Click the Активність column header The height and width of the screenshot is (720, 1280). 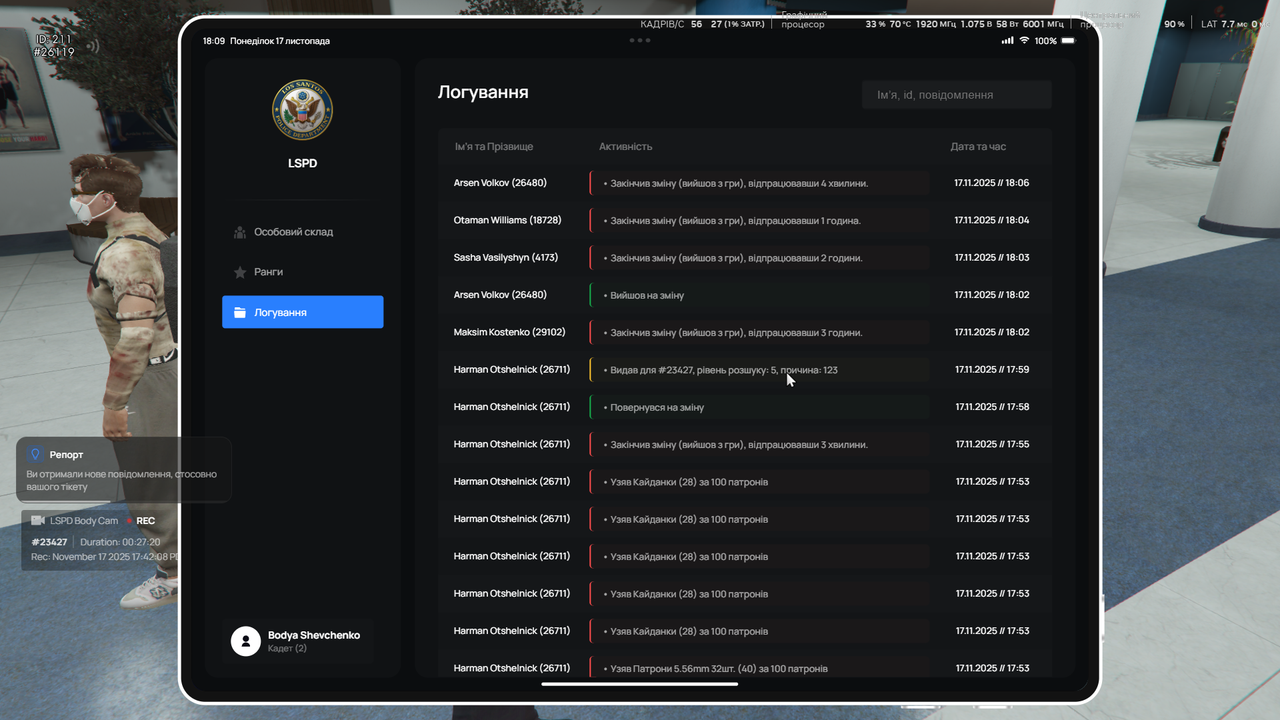point(625,147)
